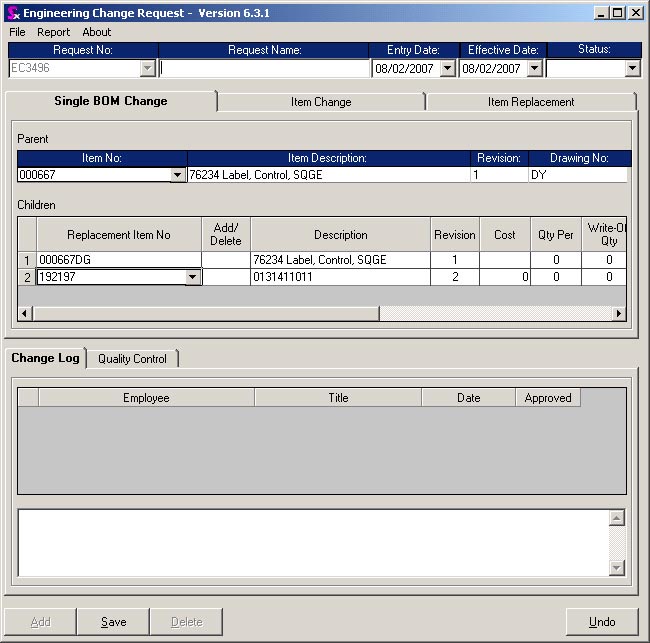The height and width of the screenshot is (643, 650).
Task: Open the Report menu
Action: click(54, 32)
